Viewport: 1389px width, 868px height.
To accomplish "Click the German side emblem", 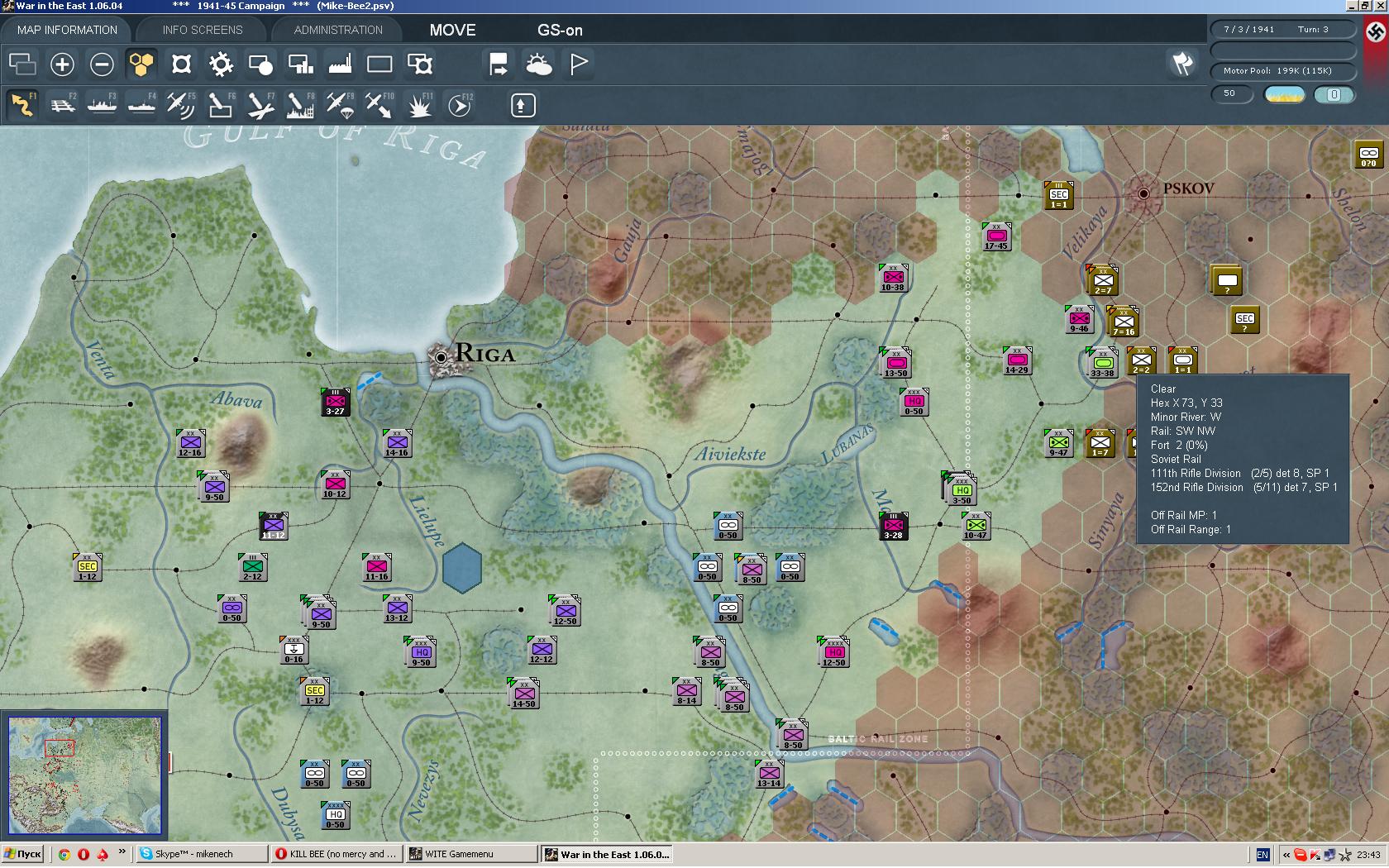I will pyautogui.click(x=1376, y=32).
